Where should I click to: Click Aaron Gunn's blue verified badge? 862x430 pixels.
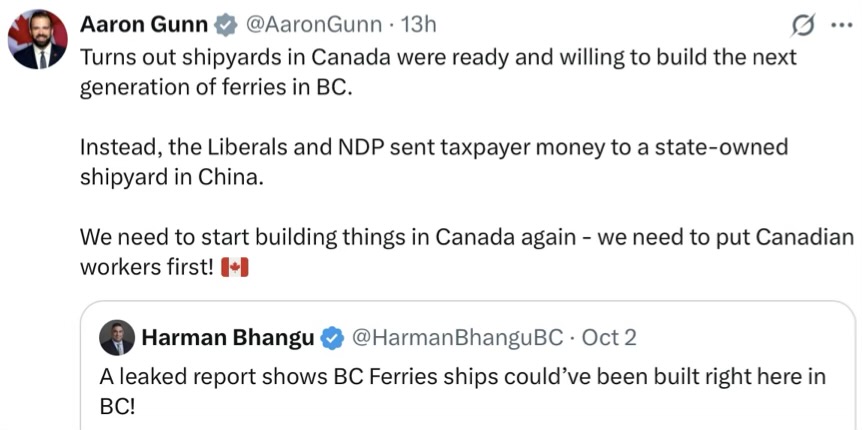(x=228, y=23)
